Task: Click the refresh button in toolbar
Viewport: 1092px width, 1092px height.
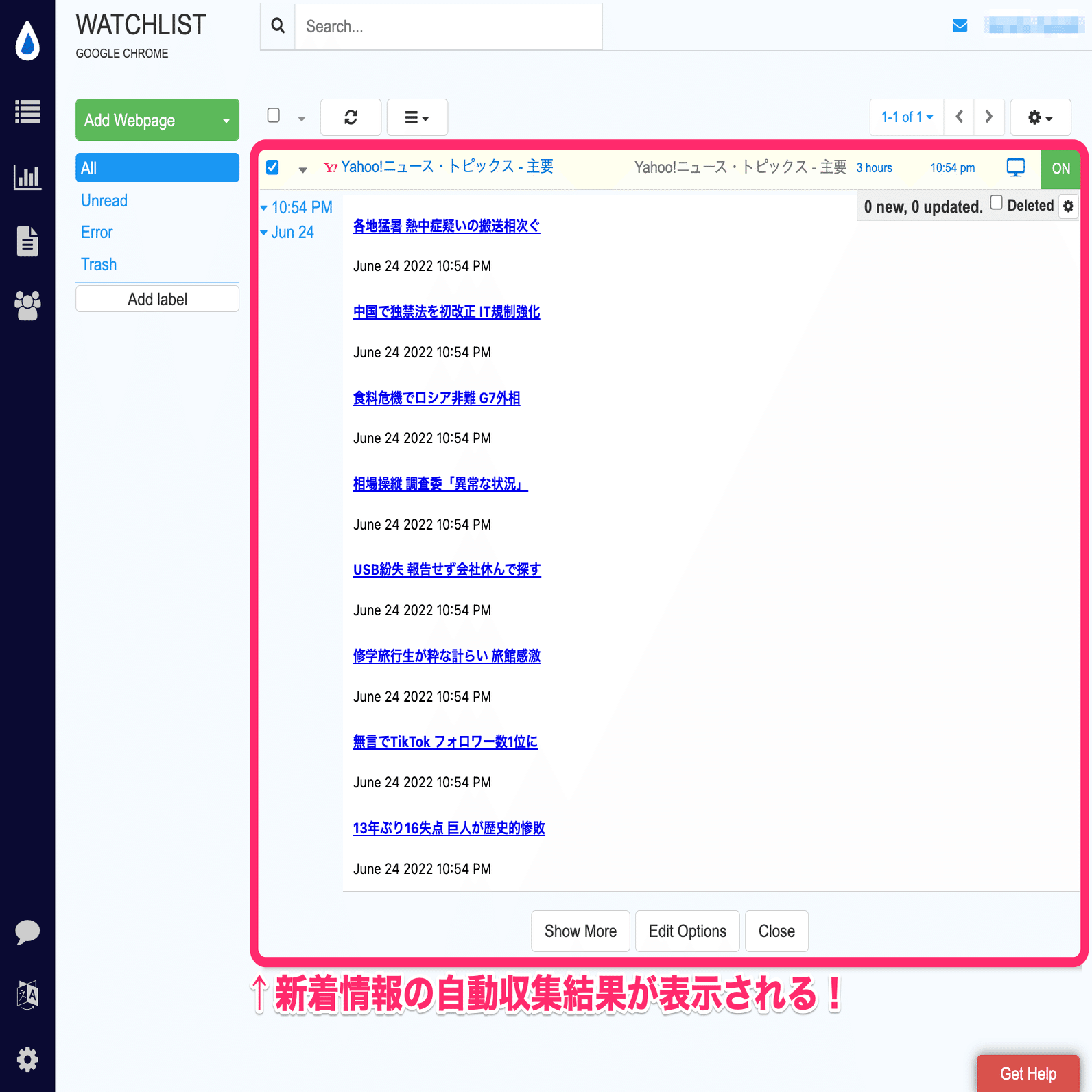Action: [x=351, y=117]
